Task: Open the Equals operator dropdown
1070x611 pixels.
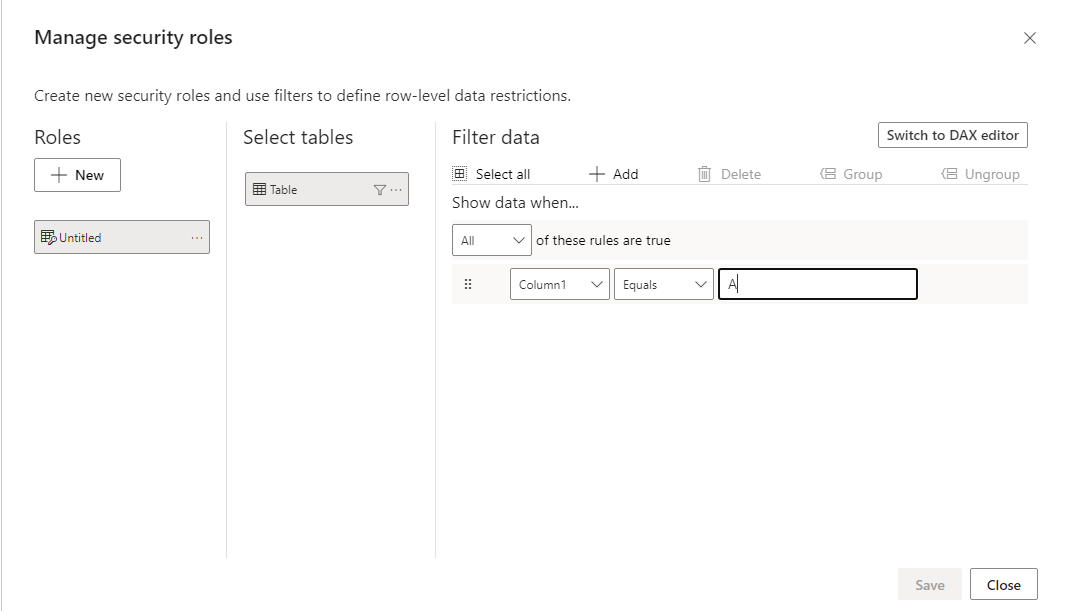Action: (663, 285)
